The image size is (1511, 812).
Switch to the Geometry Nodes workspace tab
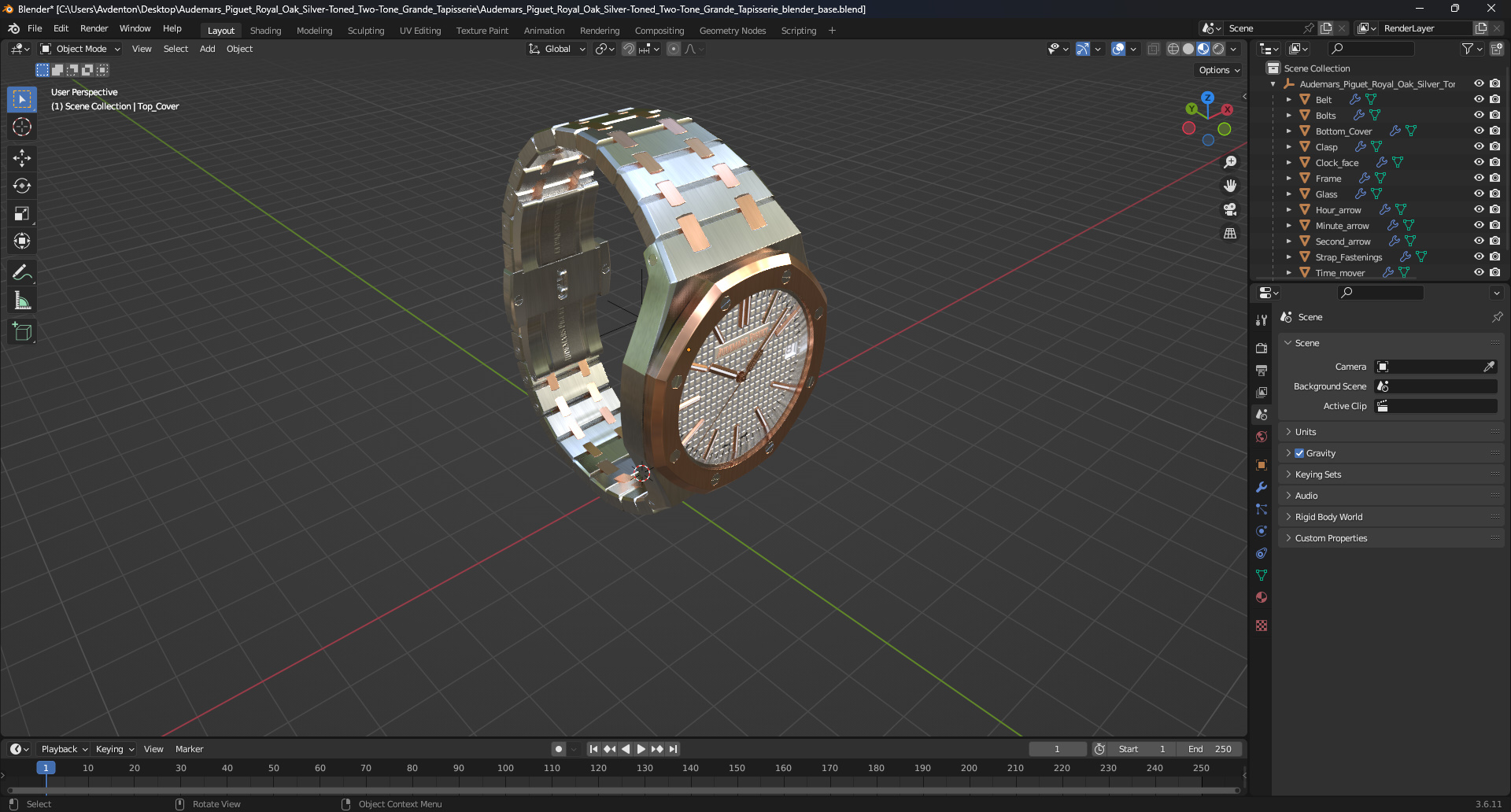coord(732,31)
